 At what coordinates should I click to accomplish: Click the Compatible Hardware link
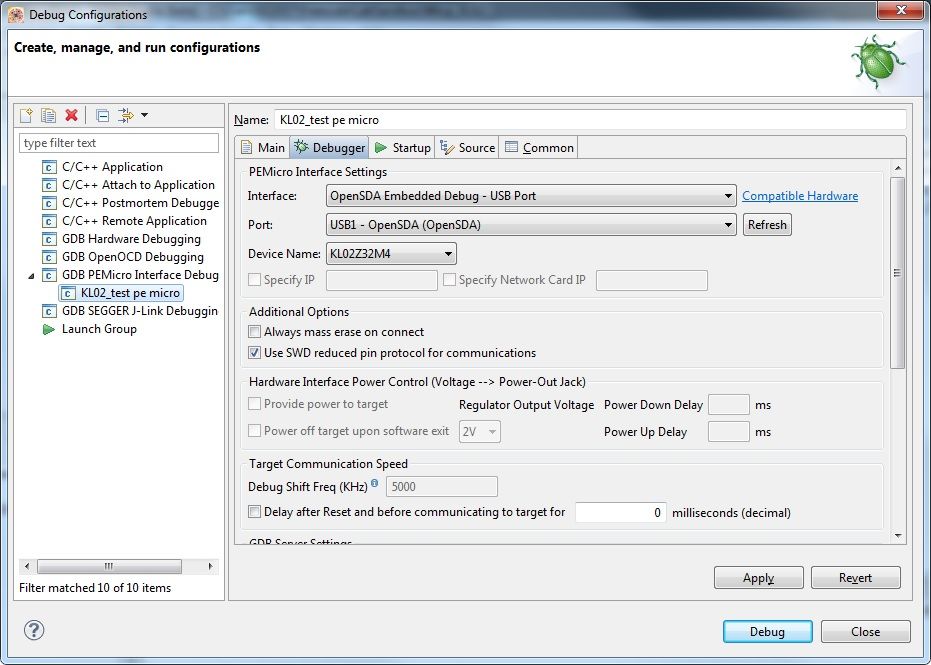(x=800, y=196)
